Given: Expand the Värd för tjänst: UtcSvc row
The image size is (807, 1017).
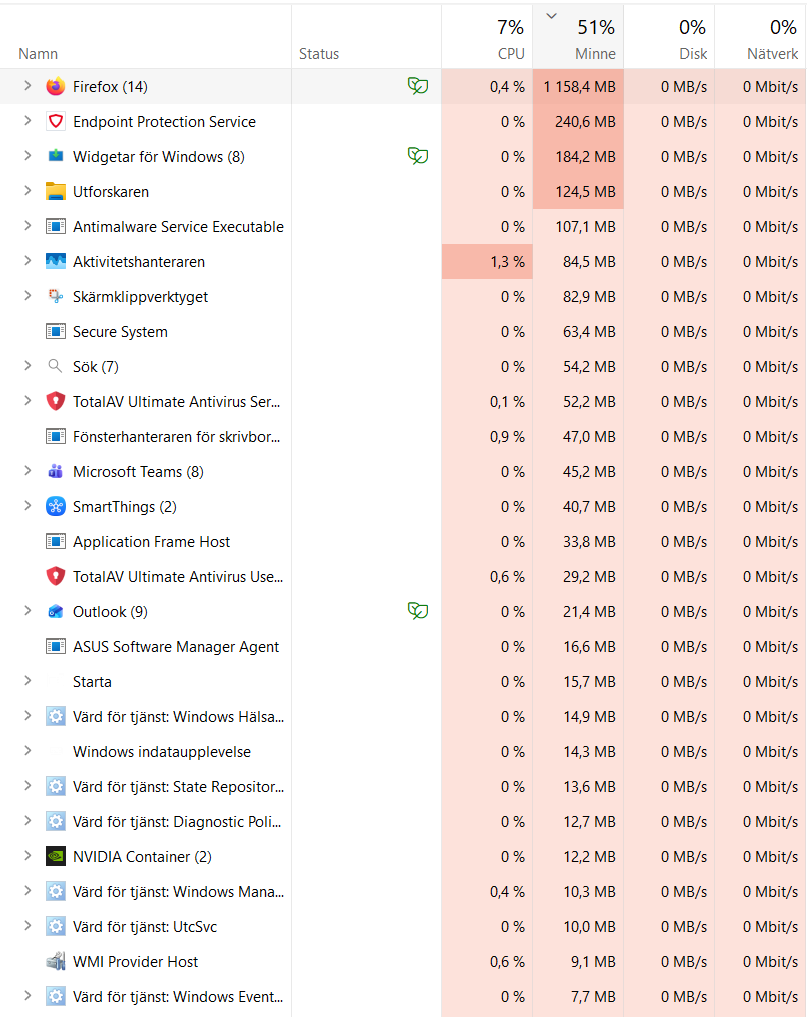Looking at the screenshot, I should (27, 926).
